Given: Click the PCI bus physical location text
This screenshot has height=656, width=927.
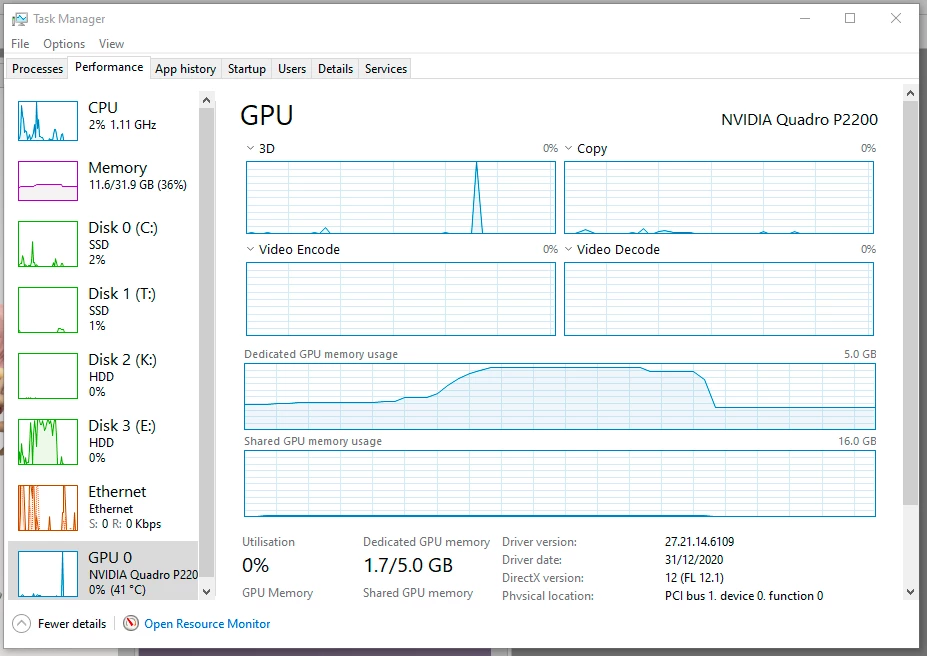Looking at the screenshot, I should point(744,596).
